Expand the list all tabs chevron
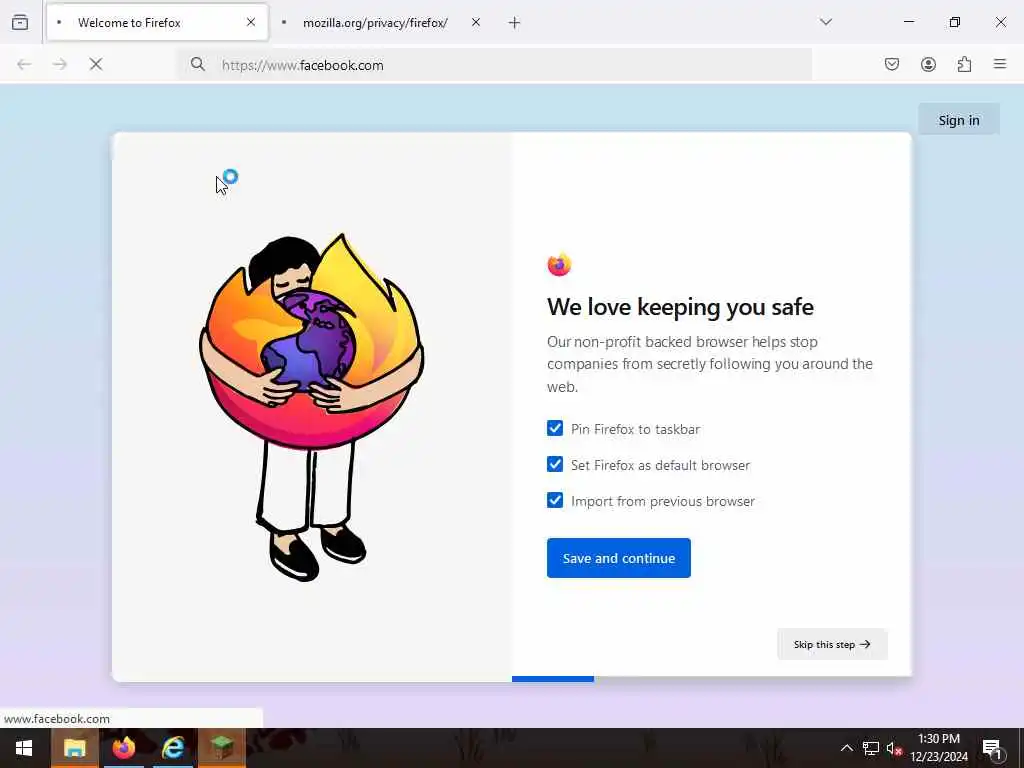Screen dimensions: 1024x768 point(826,22)
